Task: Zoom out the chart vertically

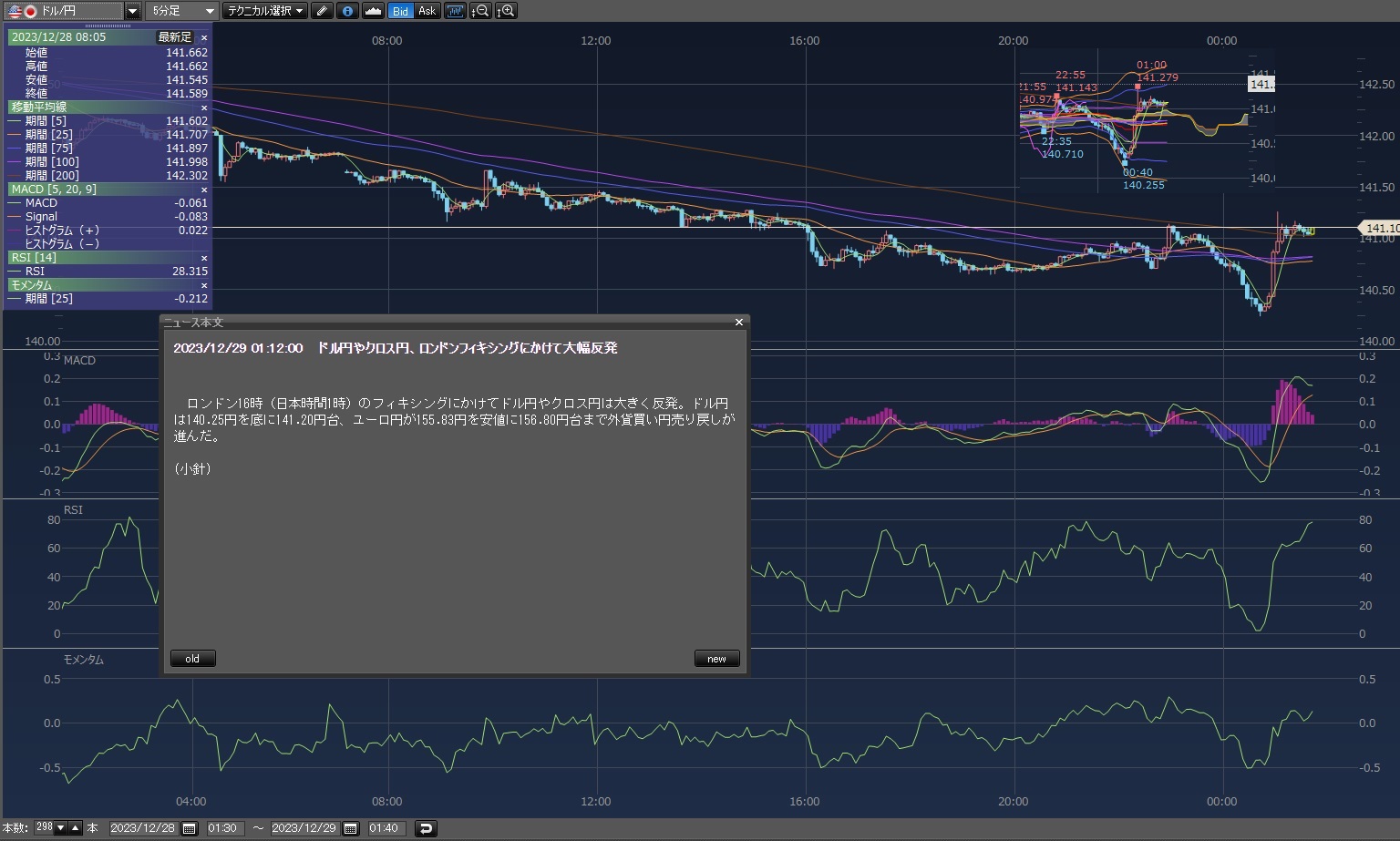Action: tap(480, 11)
